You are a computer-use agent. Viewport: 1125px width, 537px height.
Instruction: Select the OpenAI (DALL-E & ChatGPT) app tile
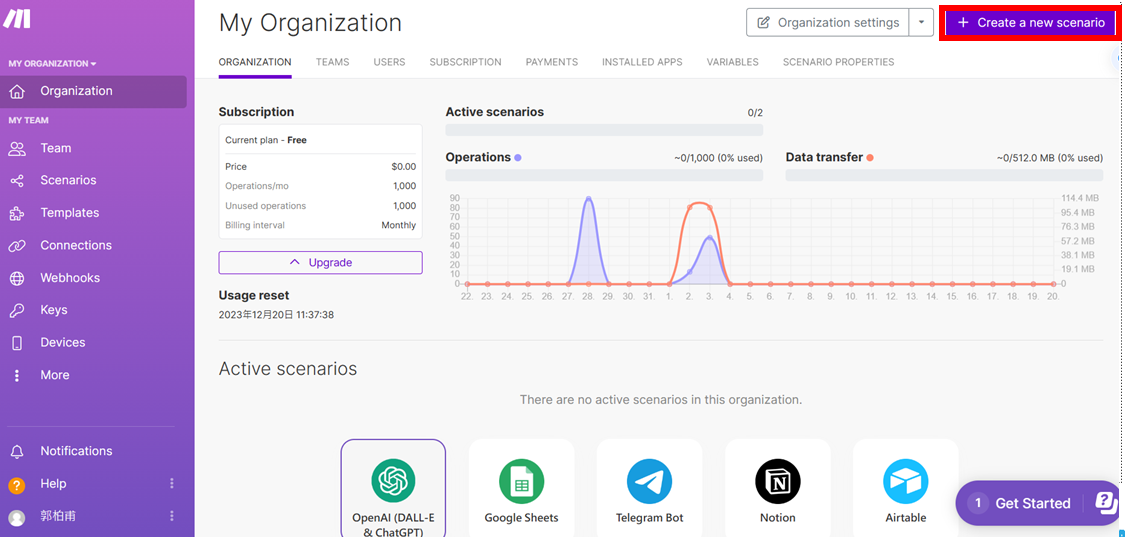click(393, 489)
